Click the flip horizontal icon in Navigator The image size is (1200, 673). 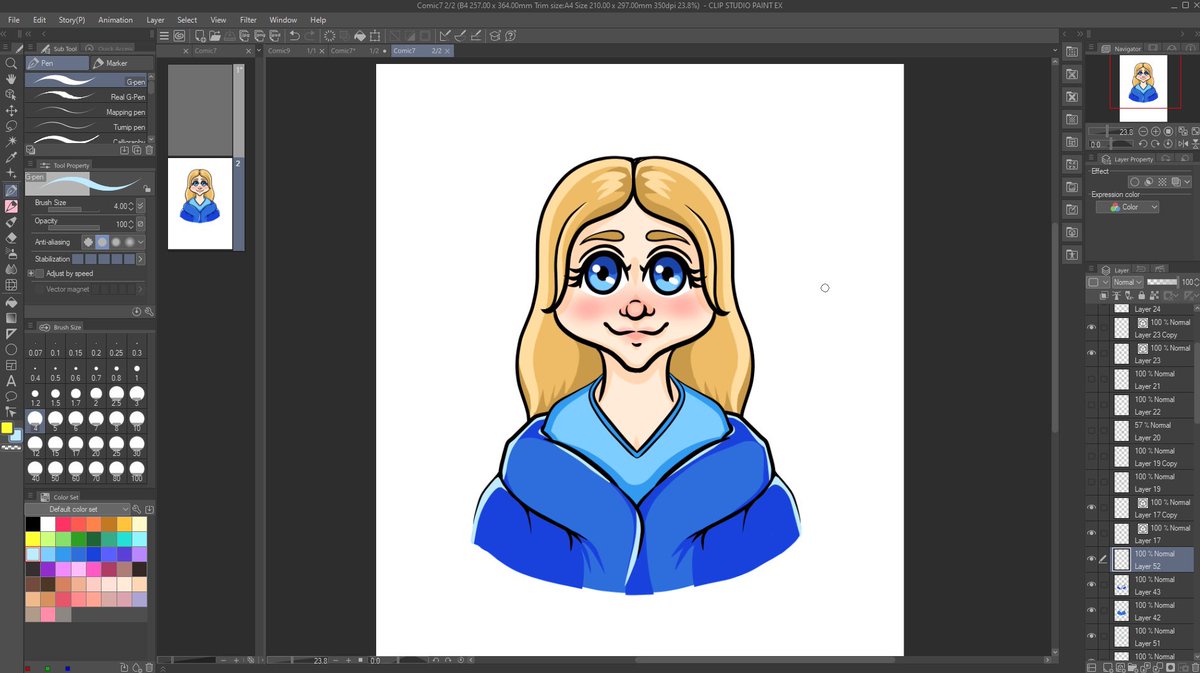pos(1183,143)
